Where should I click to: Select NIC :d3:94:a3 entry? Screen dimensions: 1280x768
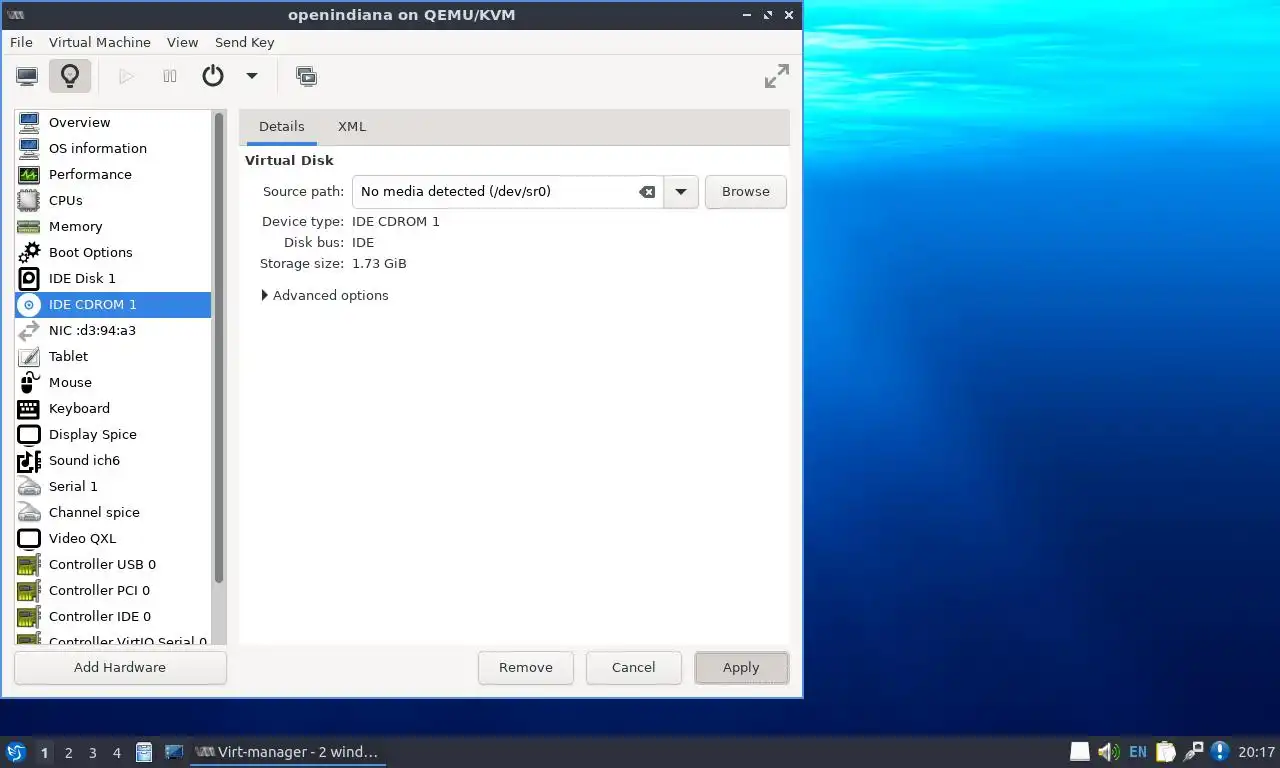[113, 330]
